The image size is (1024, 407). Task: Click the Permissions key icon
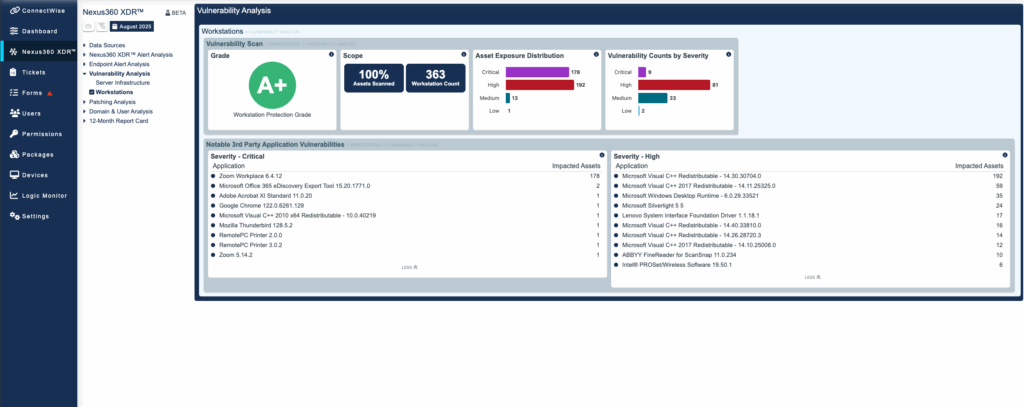tap(14, 134)
